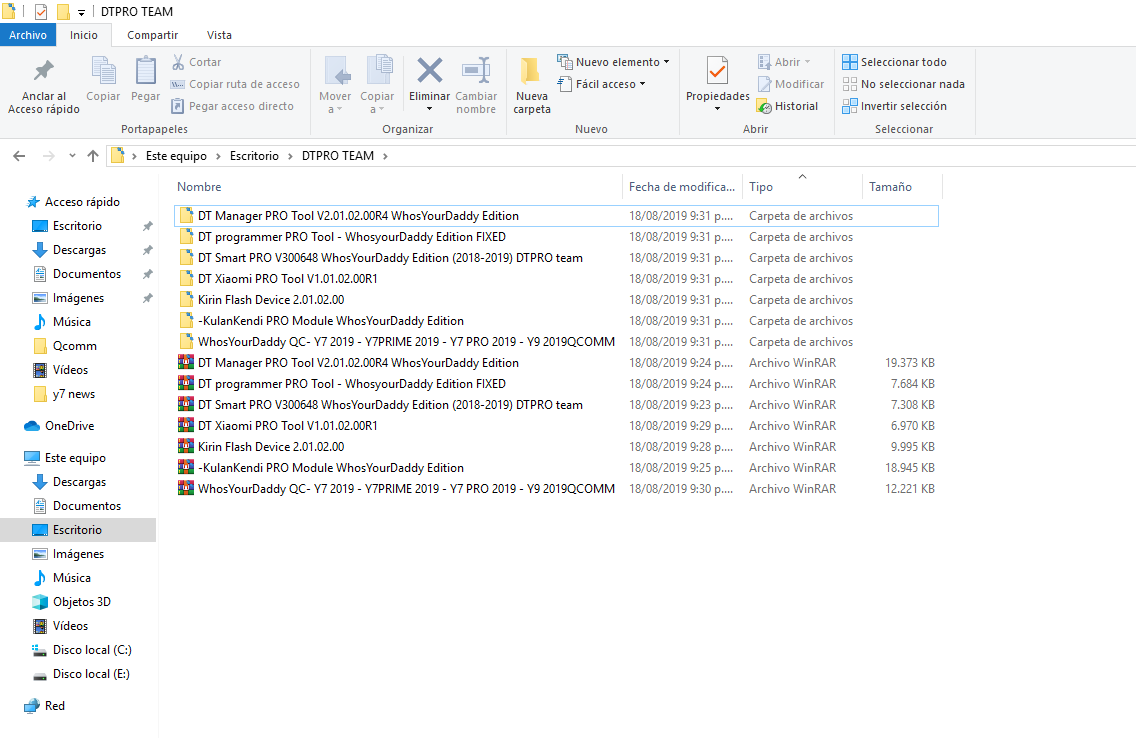Click the Cortar scissors icon
This screenshot has width=1136, height=738.
pos(178,62)
